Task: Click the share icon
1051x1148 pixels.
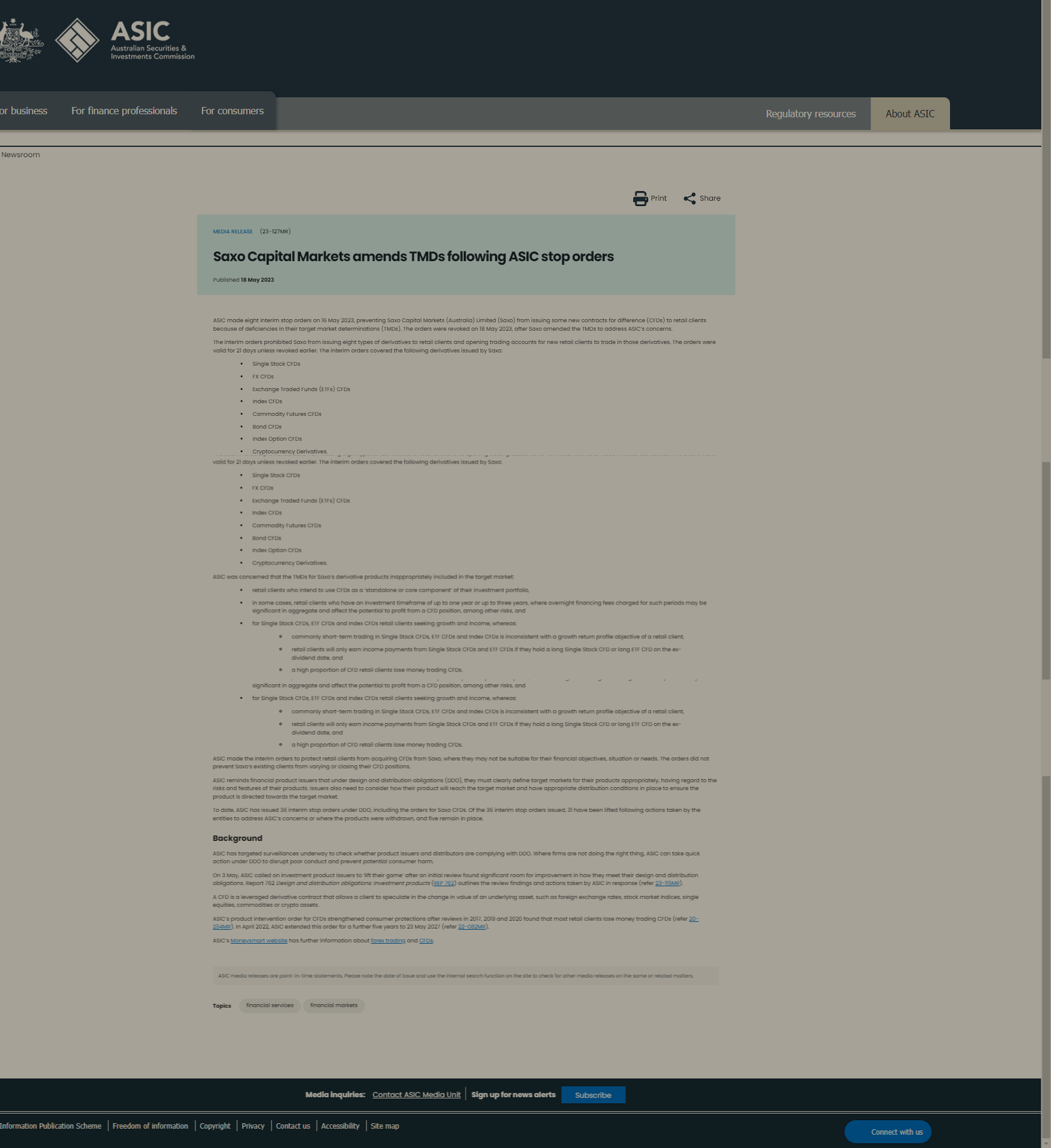Action: click(689, 198)
